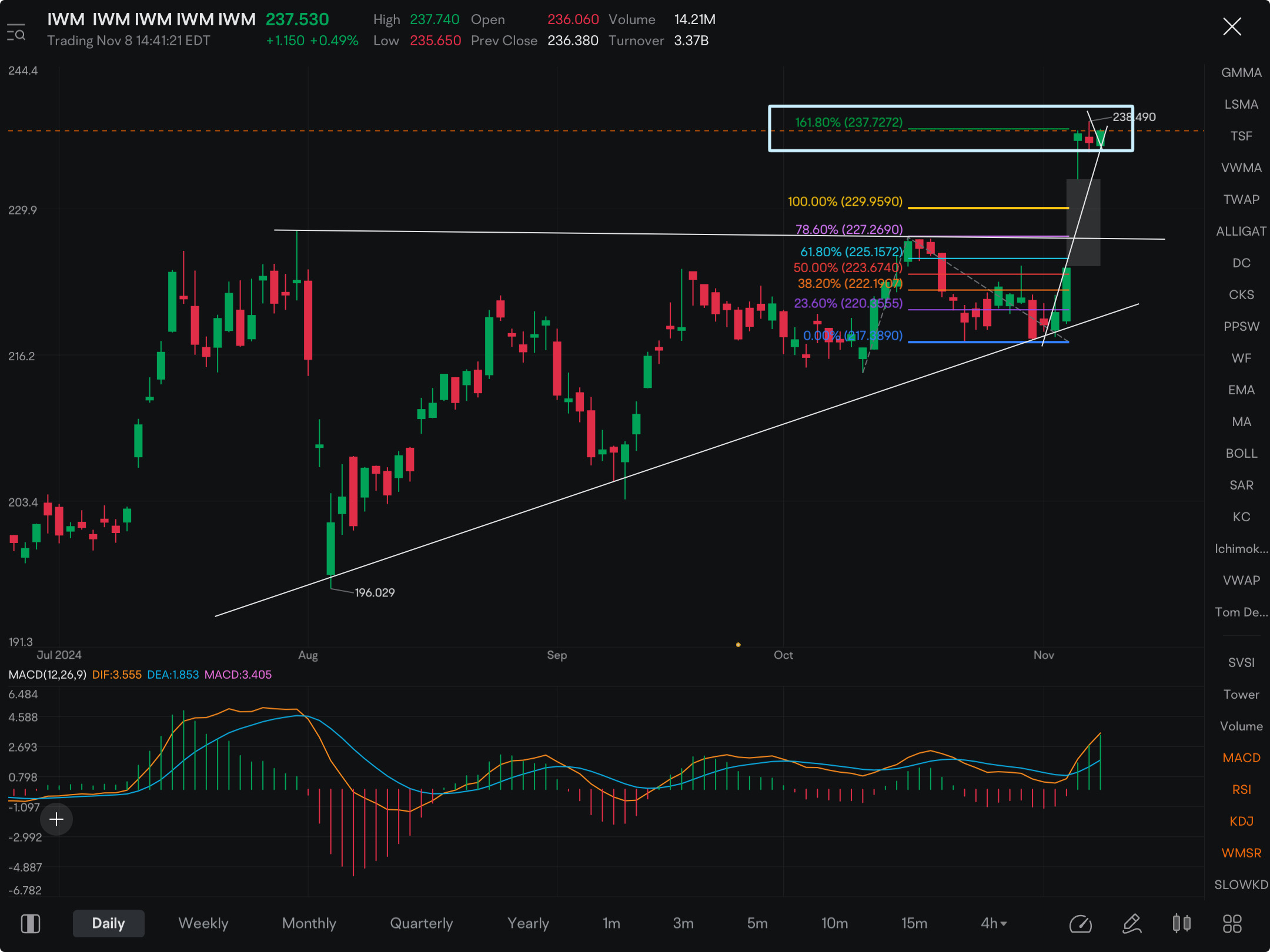Click the orange event dot on time axis
Image resolution: width=1270 pixels, height=952 pixels.
[x=738, y=645]
